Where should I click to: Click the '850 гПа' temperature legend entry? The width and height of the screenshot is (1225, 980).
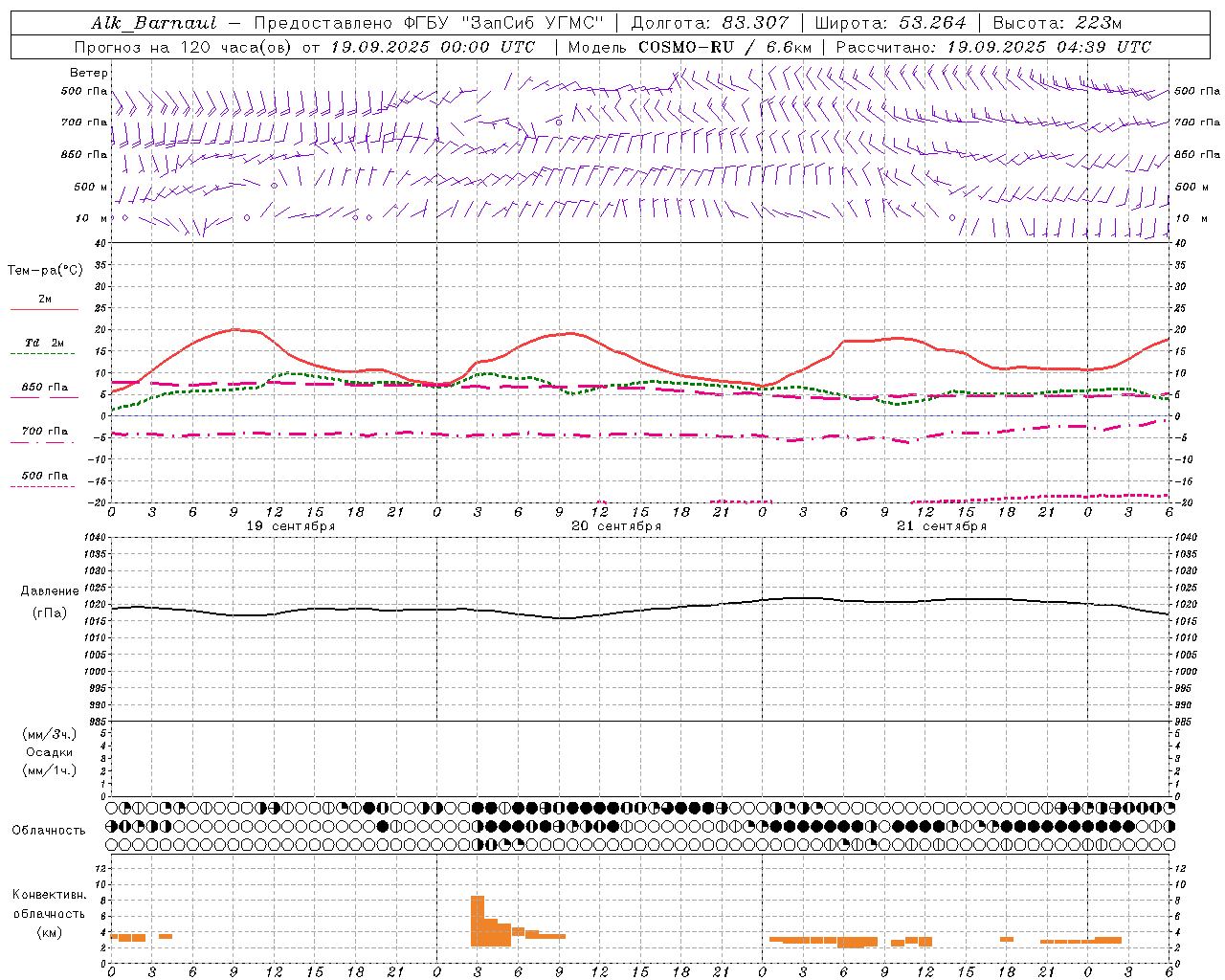pyautogui.click(x=45, y=388)
